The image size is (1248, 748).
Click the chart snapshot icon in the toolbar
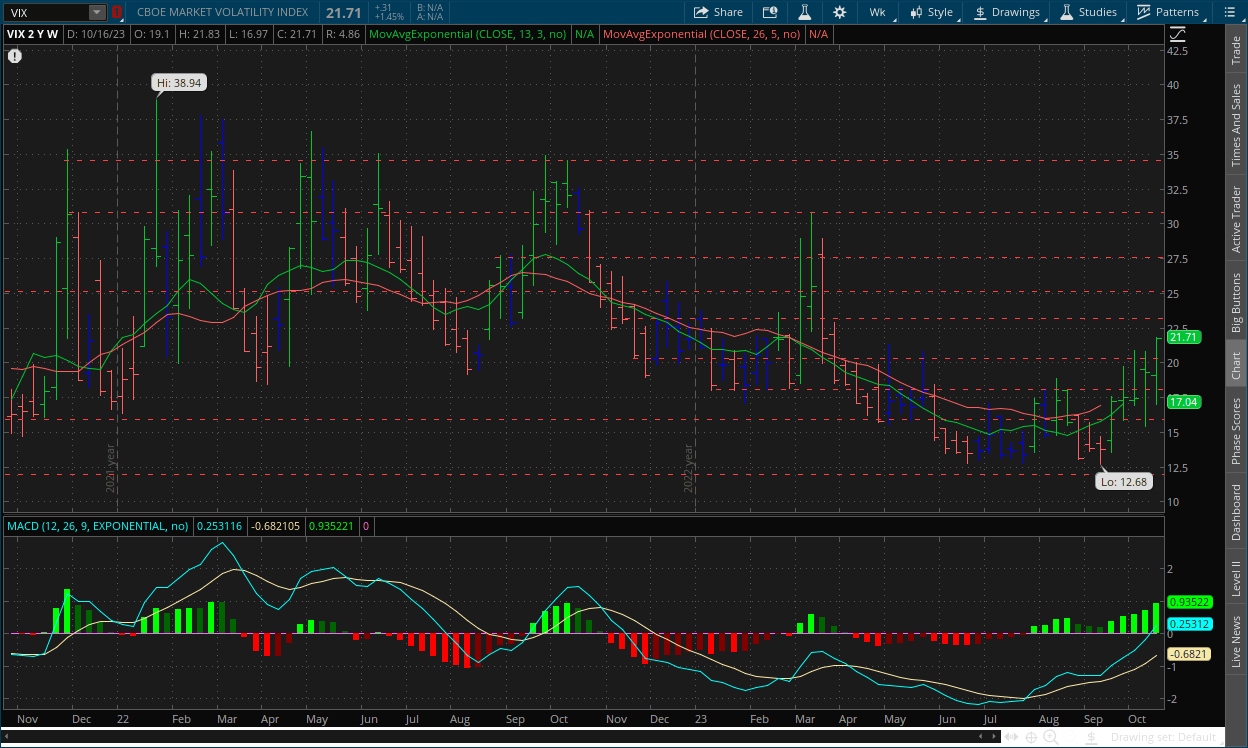[x=769, y=12]
